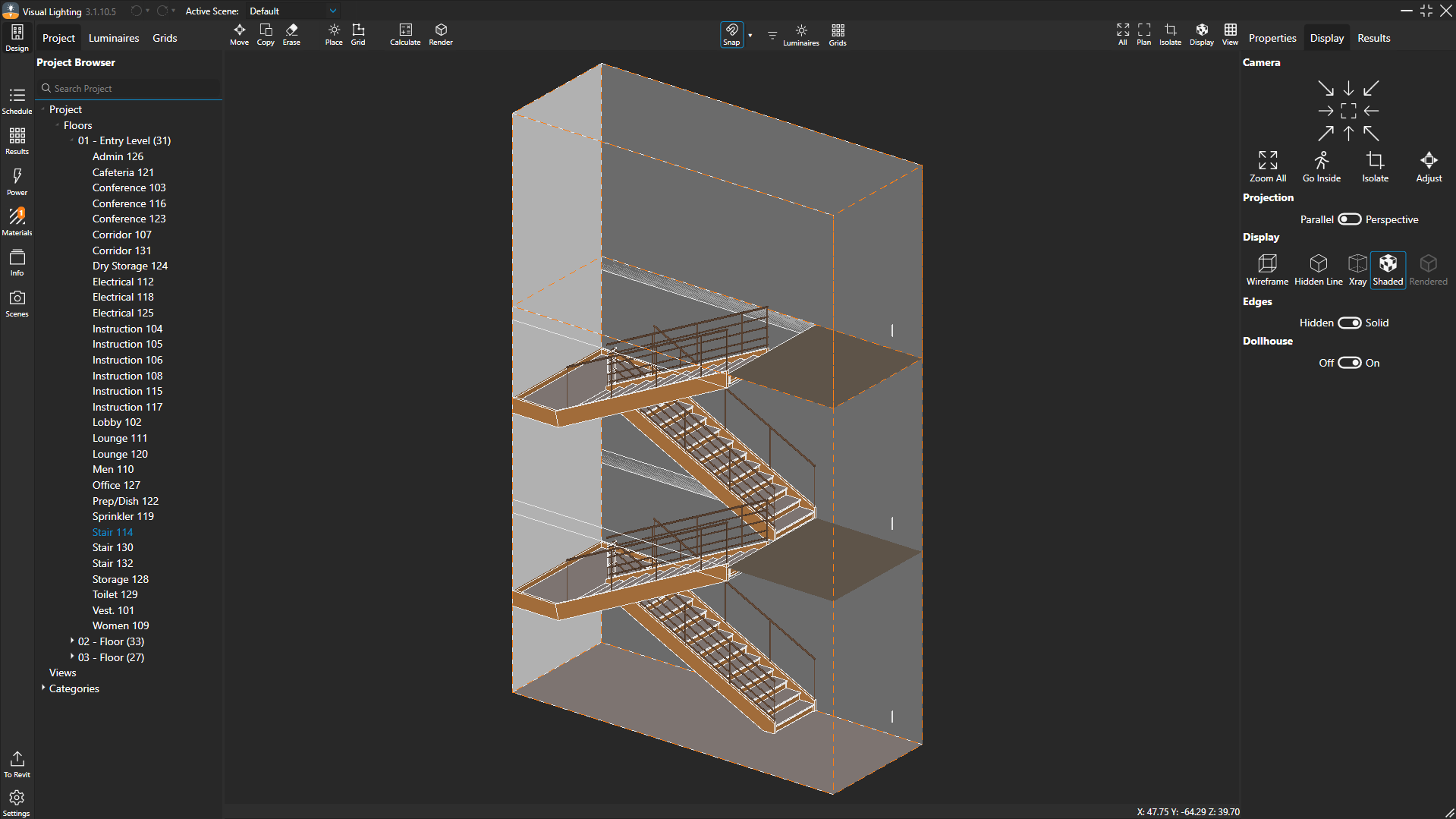Toggle Parallel/Perspective projection switch
The width and height of the screenshot is (1456, 819).
[x=1349, y=219]
